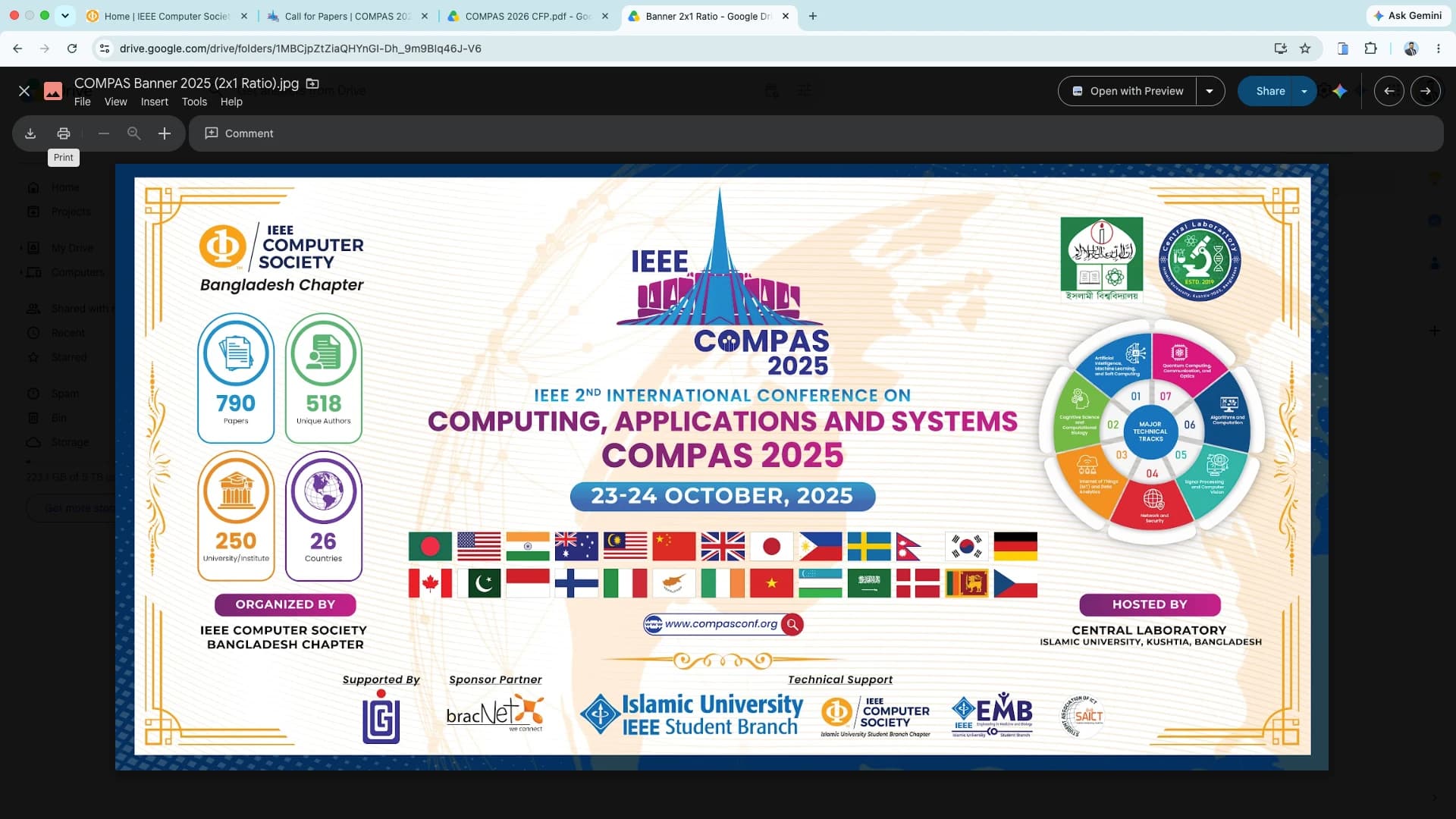
Task: Expand the Share options dropdown arrow
Action: tap(1304, 91)
